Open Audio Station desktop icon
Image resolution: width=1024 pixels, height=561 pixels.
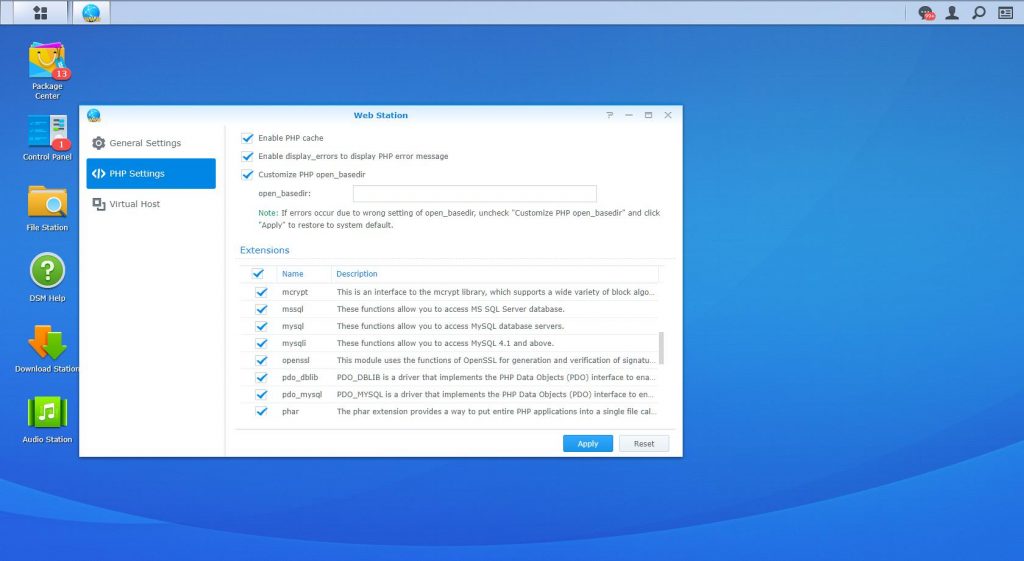(47, 420)
